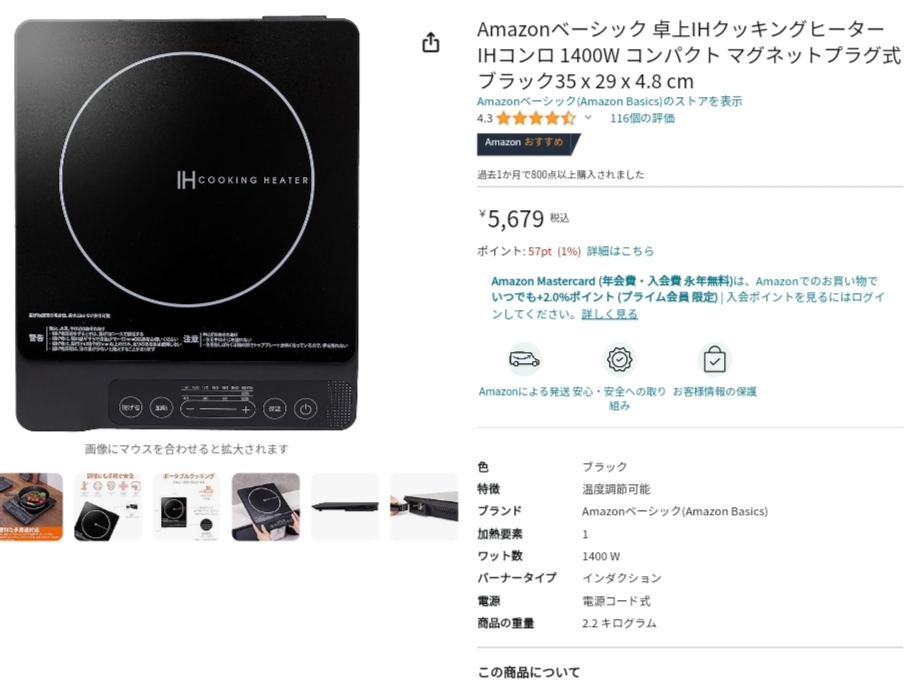
Task: Click the Amazon おすすめ badge
Action: point(528,143)
